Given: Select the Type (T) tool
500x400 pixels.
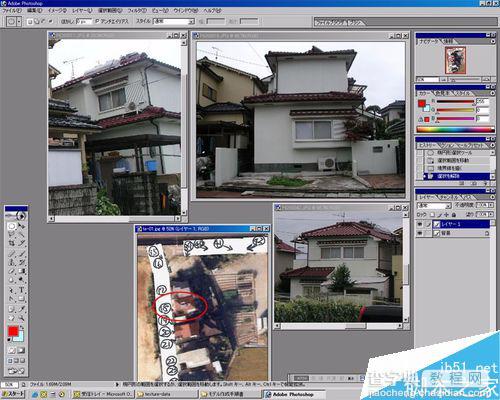Looking at the screenshot, I should coord(21,290).
